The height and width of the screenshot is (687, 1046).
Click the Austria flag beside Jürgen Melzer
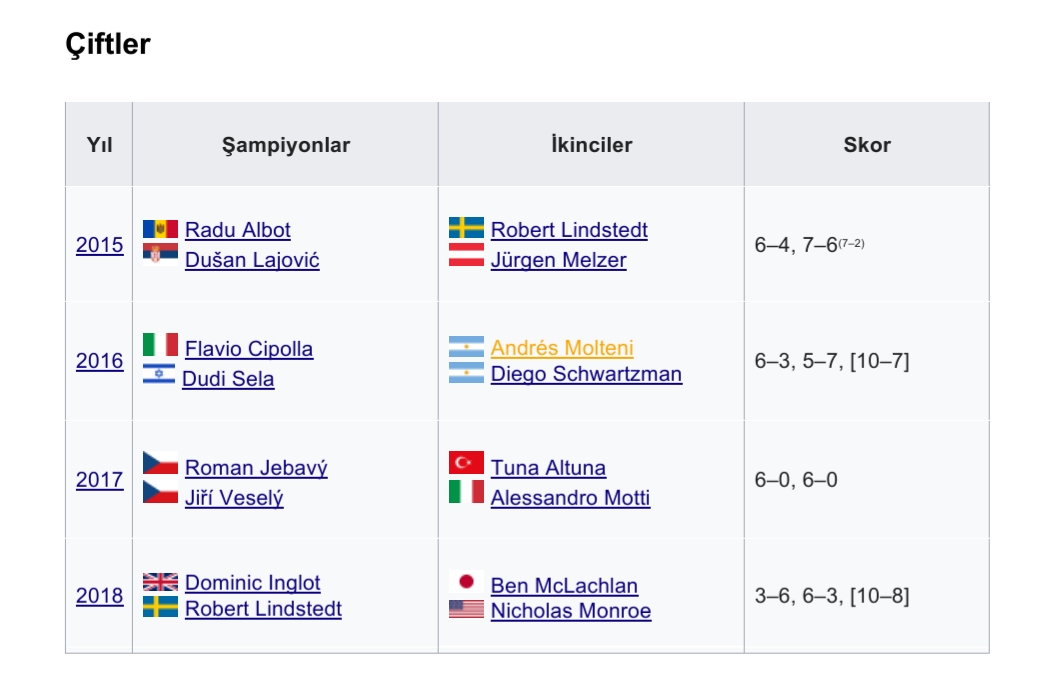pyautogui.click(x=466, y=255)
